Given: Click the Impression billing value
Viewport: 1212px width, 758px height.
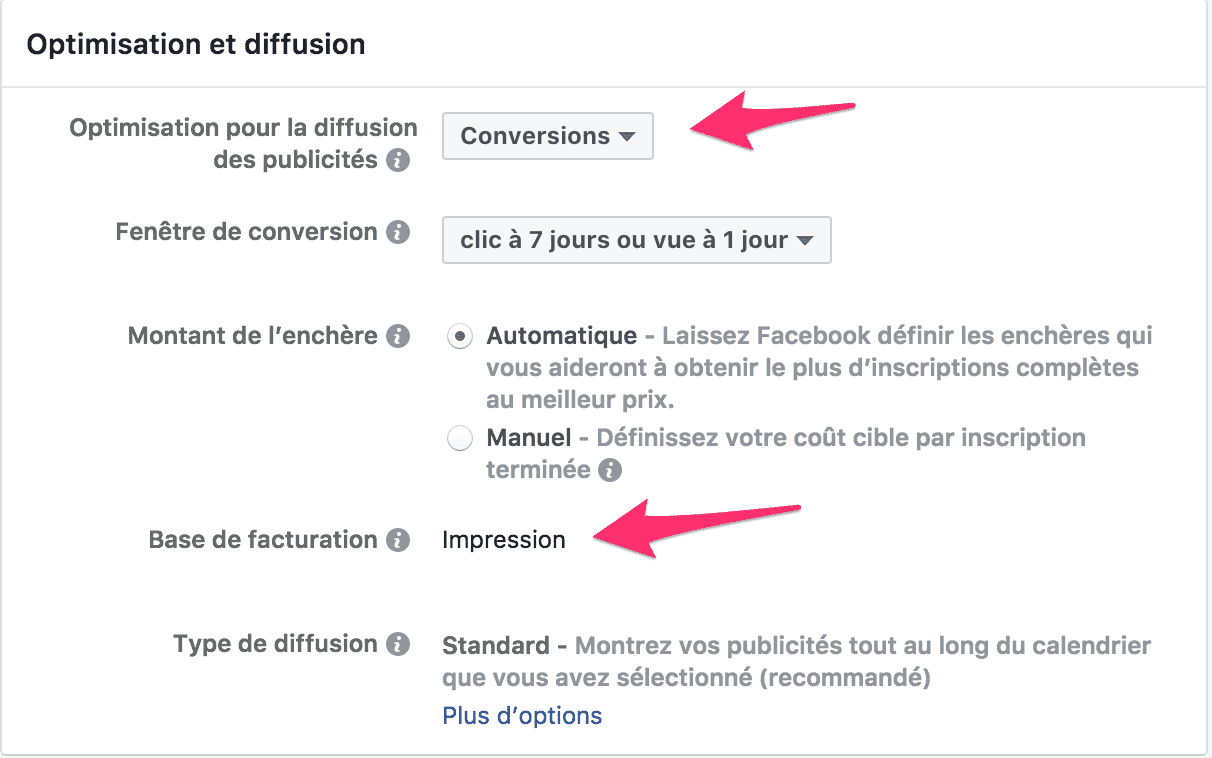Looking at the screenshot, I should pyautogui.click(x=504, y=539).
